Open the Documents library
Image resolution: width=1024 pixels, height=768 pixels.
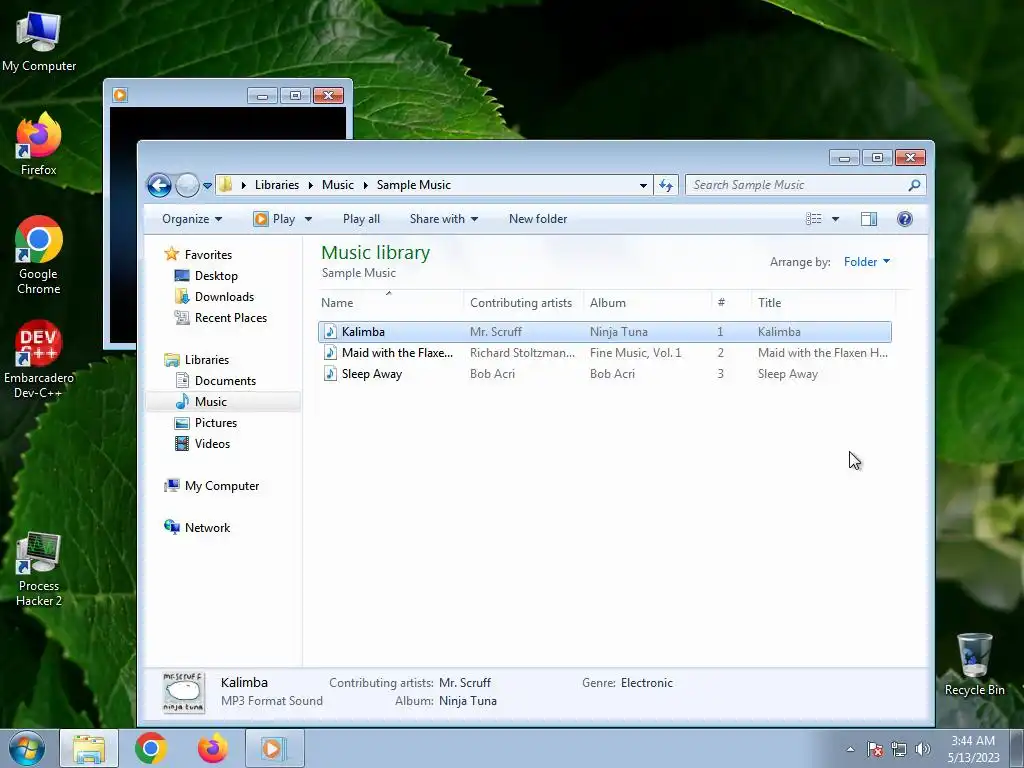pyautogui.click(x=225, y=381)
